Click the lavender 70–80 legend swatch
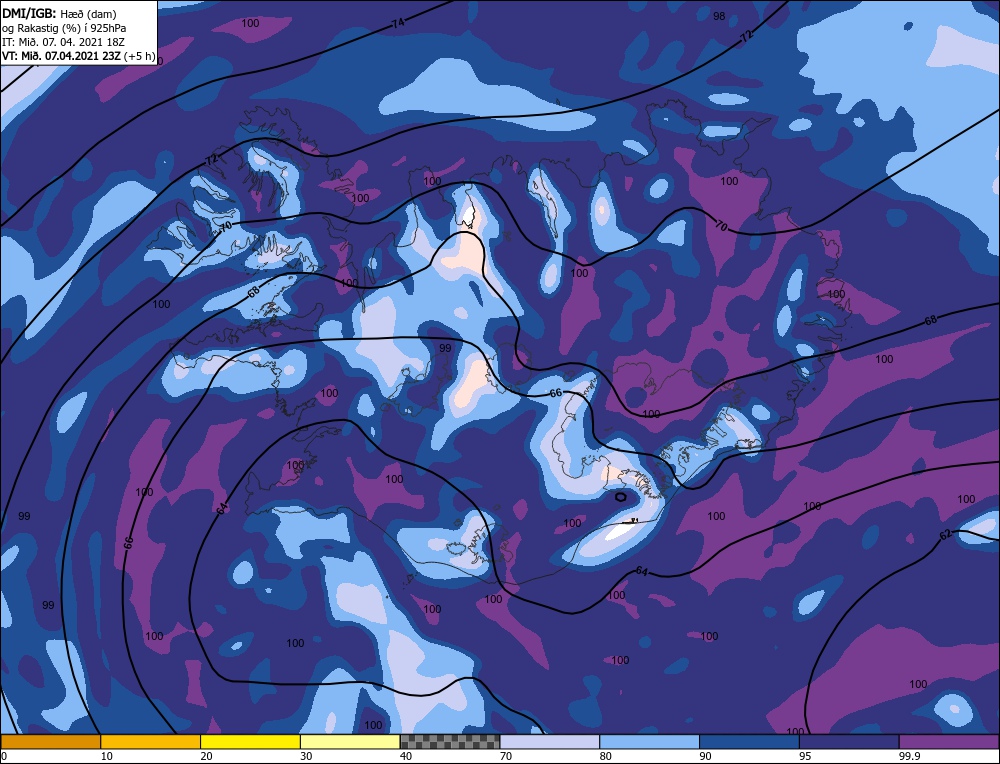Viewport: 1000px width, 764px height. click(x=550, y=741)
